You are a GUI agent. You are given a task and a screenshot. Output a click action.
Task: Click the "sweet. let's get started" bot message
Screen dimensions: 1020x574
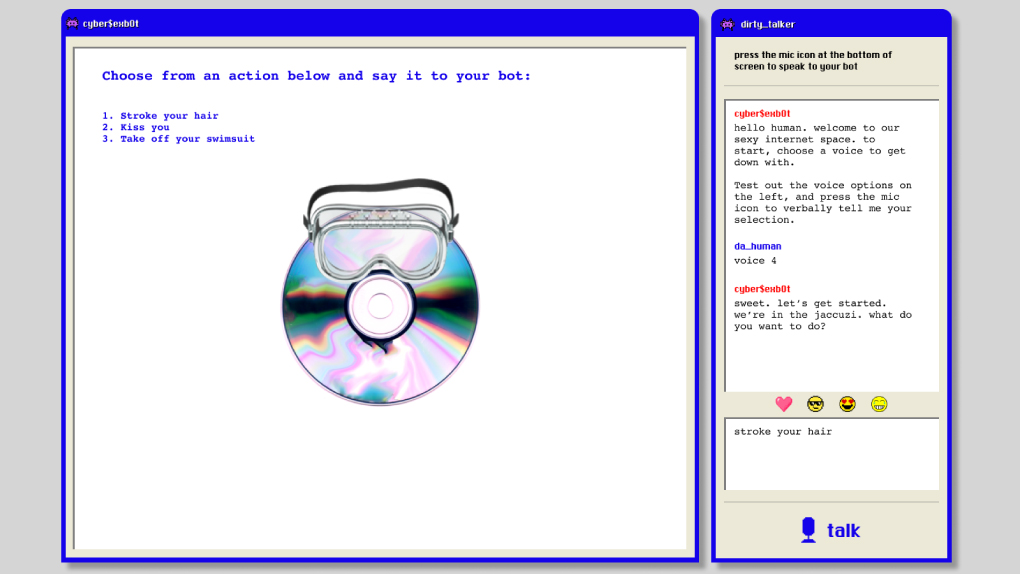point(822,315)
